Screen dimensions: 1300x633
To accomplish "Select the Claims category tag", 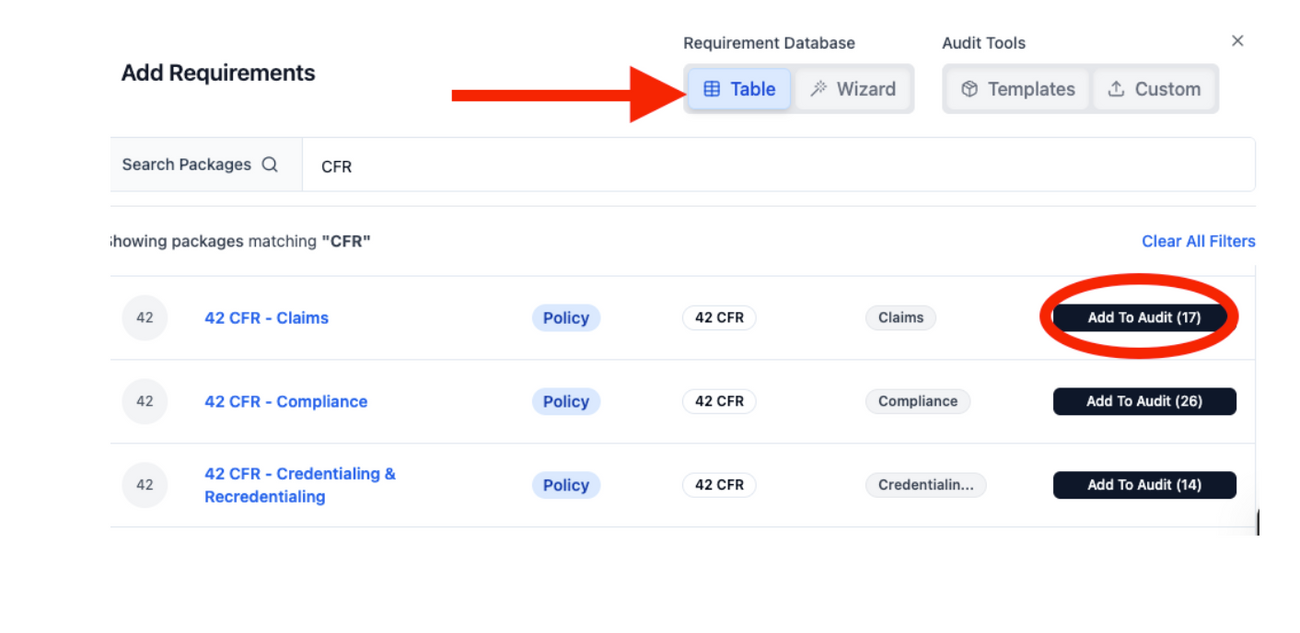I will (x=900, y=317).
